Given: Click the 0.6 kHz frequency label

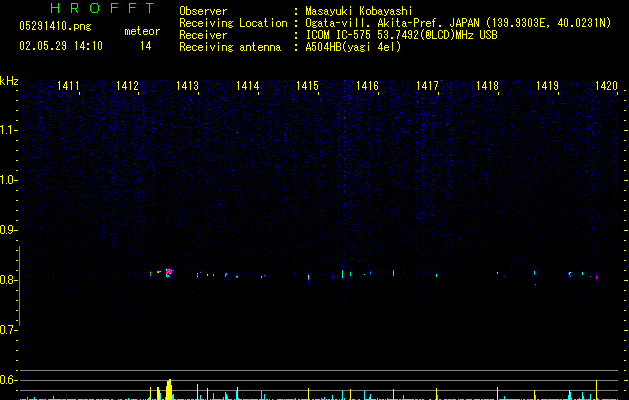Looking at the screenshot, I should pos(8,380).
